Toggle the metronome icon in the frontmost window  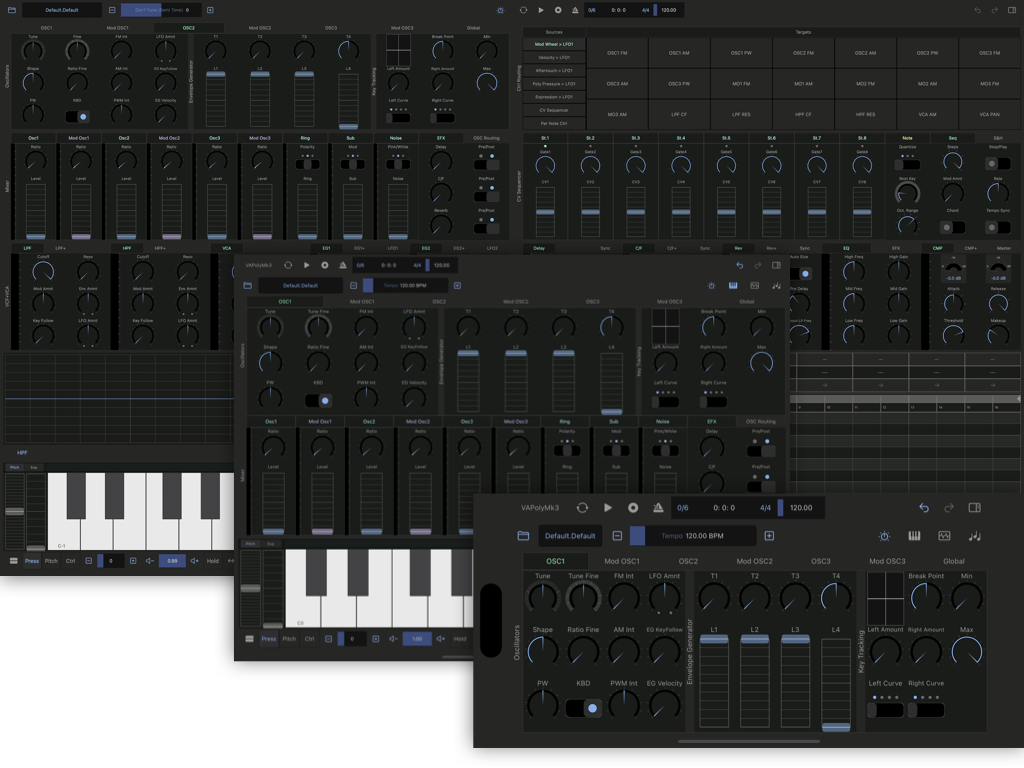[658, 508]
